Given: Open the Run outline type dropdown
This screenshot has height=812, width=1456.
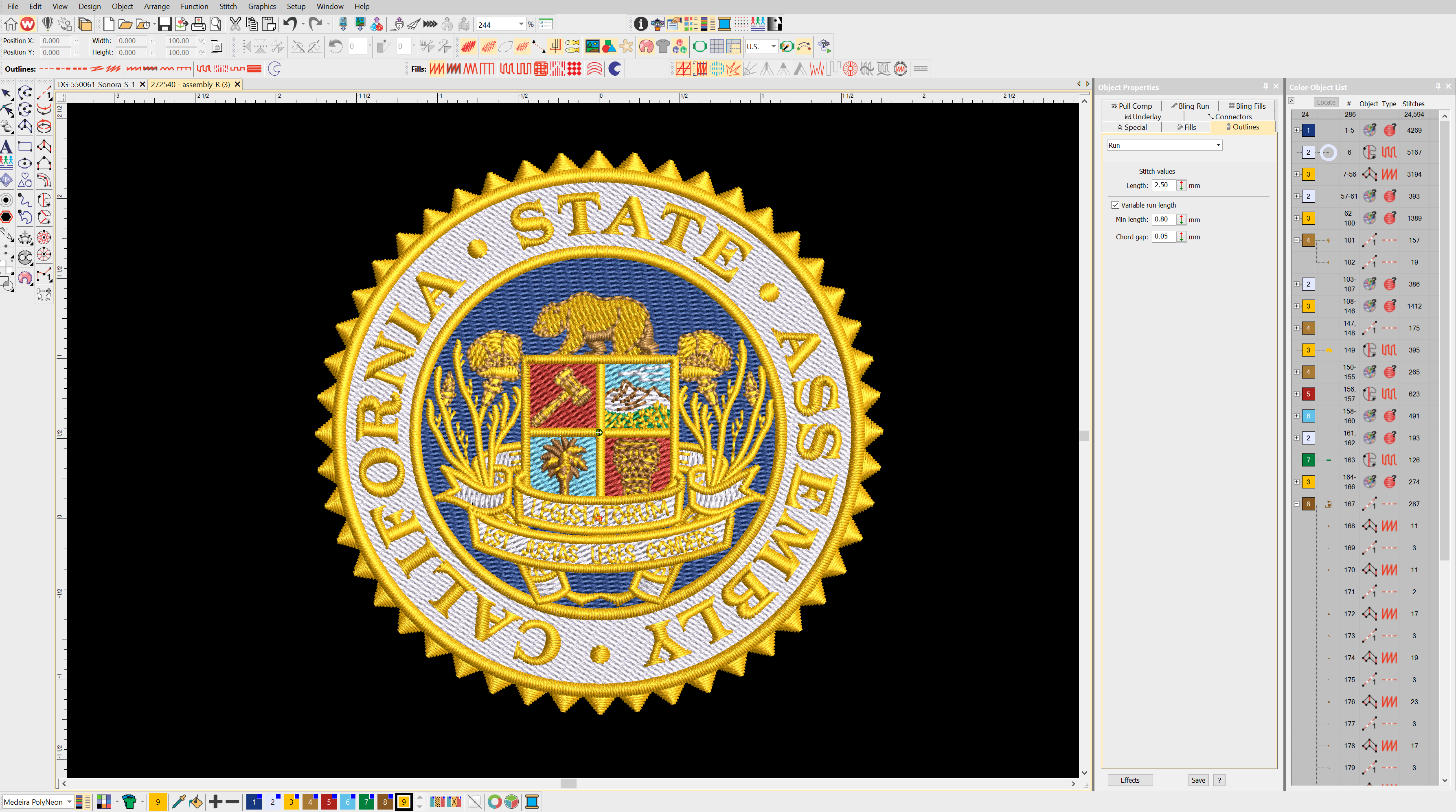Looking at the screenshot, I should click(1218, 145).
